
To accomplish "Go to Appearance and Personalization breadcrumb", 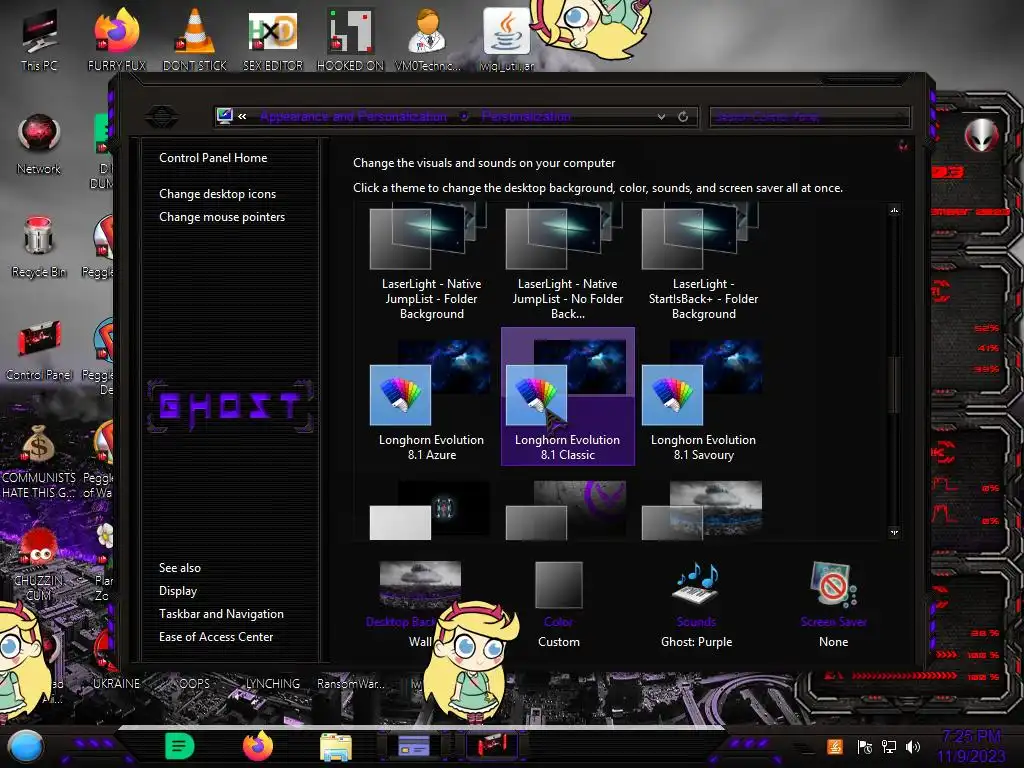I will click(x=353, y=116).
